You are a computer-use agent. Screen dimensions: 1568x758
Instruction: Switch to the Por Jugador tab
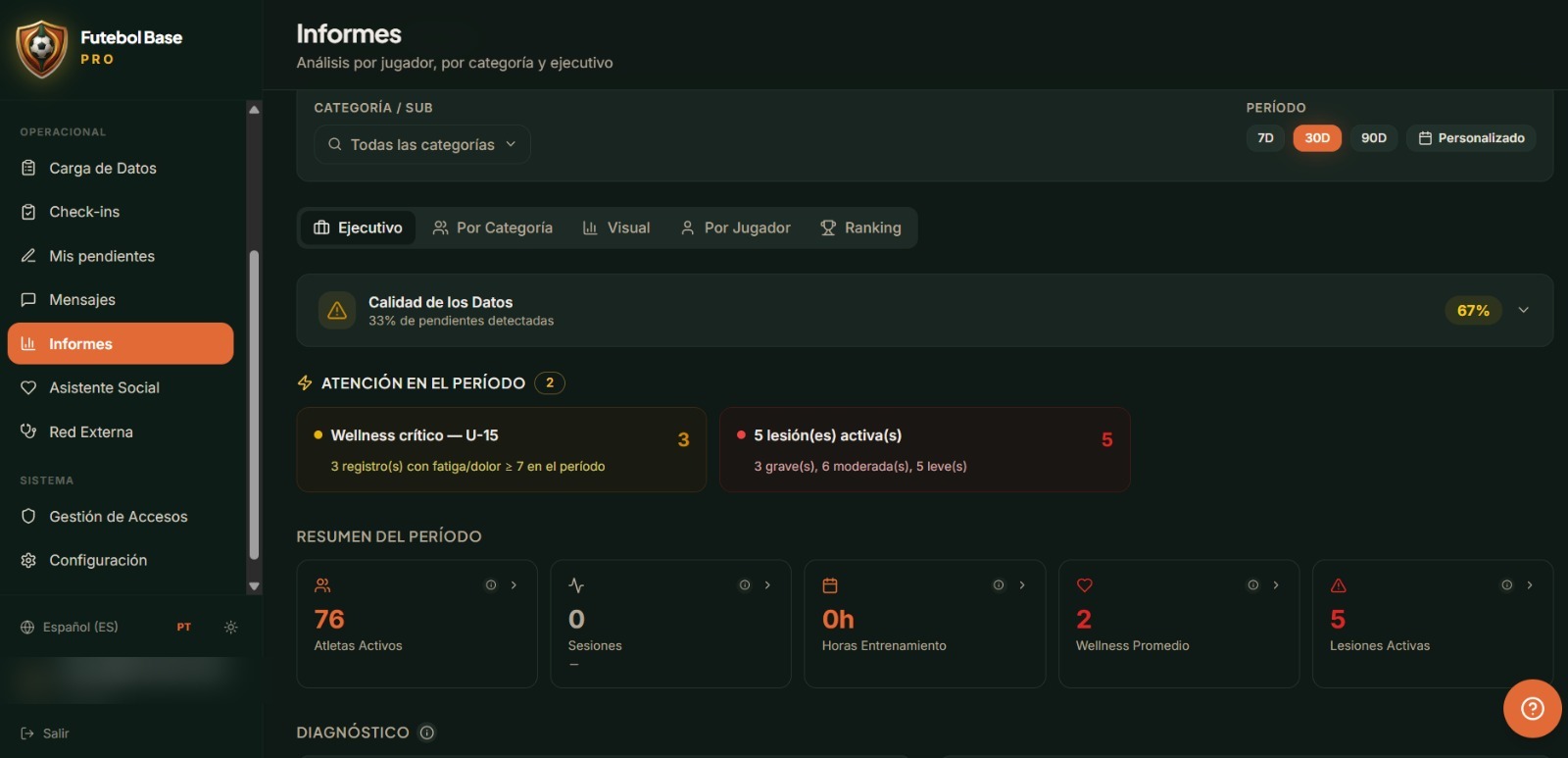pyautogui.click(x=735, y=227)
